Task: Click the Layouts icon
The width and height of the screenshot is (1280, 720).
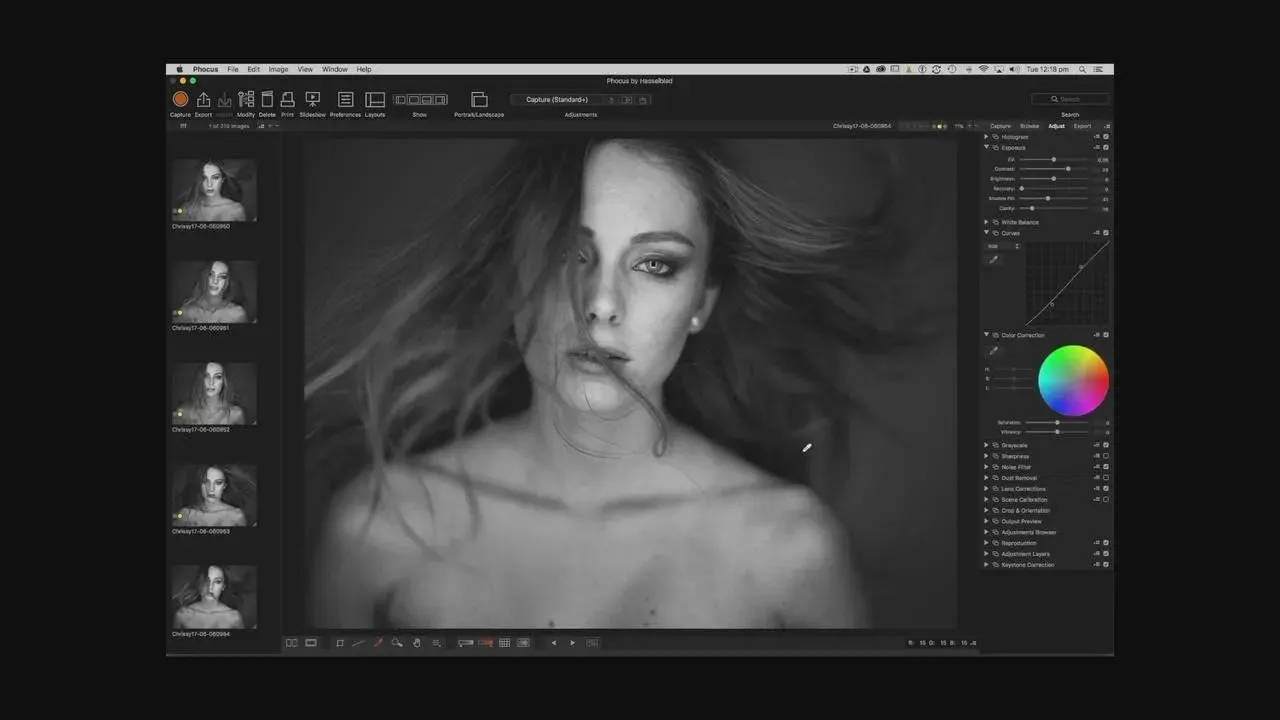Action: (375, 99)
